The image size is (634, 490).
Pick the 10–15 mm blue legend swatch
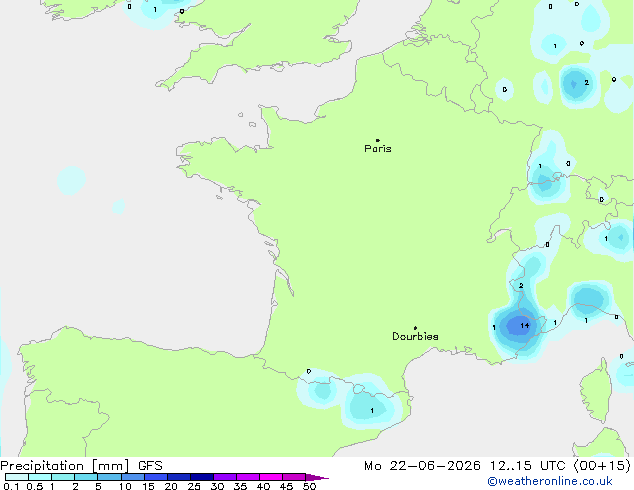tap(133, 477)
